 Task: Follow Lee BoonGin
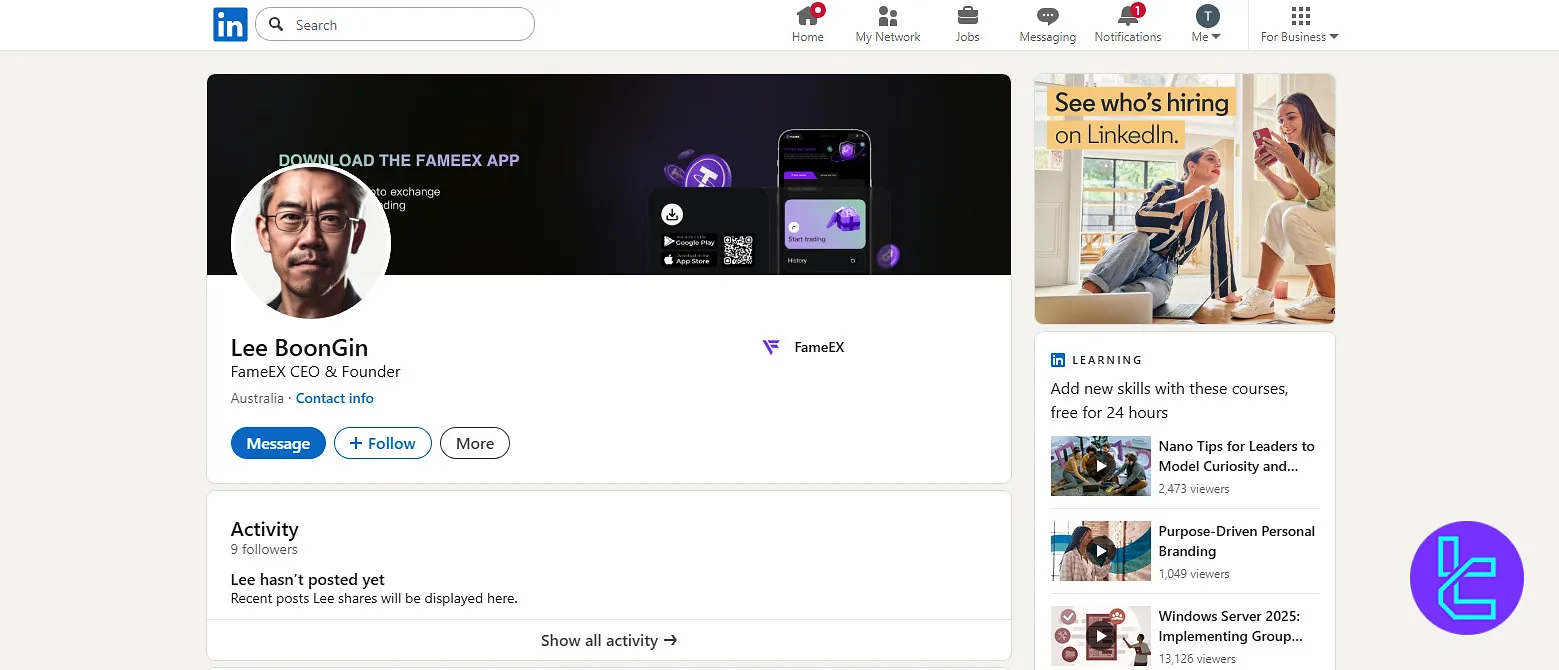point(382,443)
